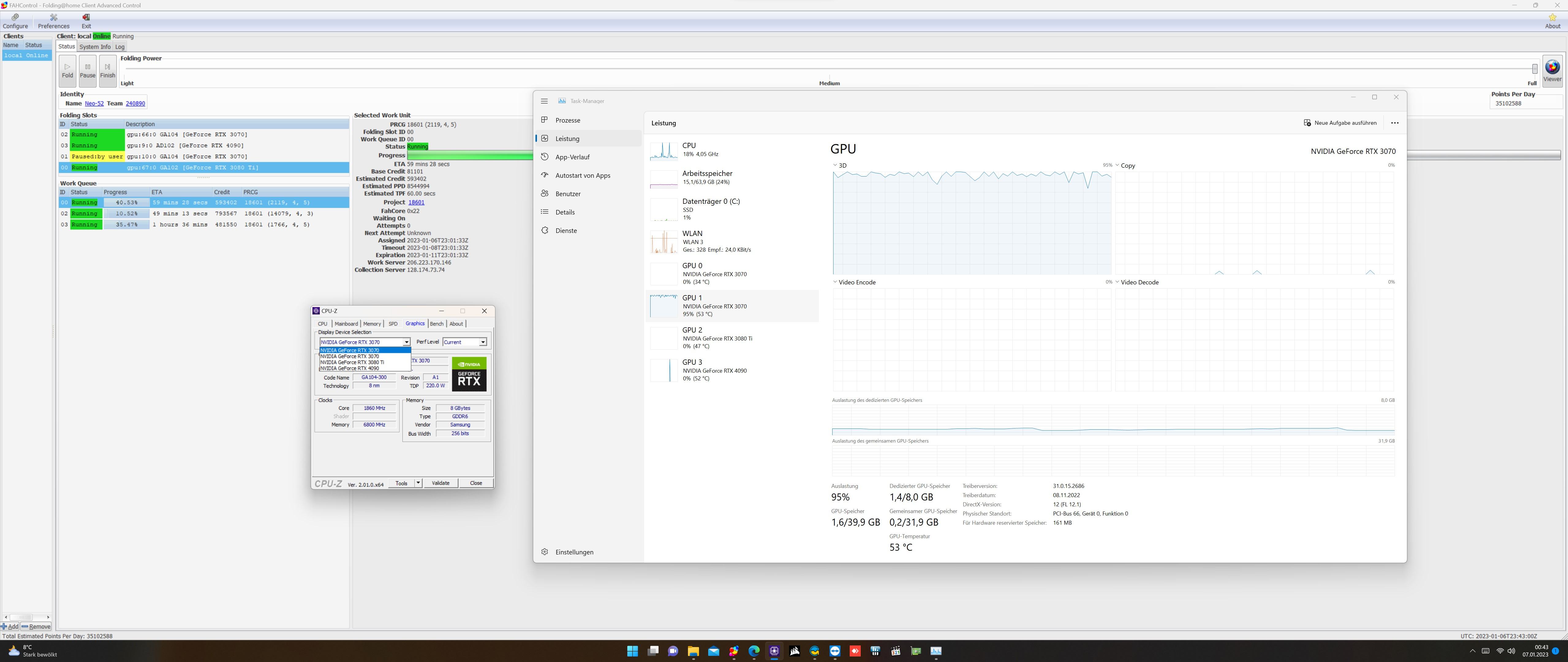Select Datenträger 0 (C:) entry
This screenshot has width=1568, height=662.
(732, 209)
